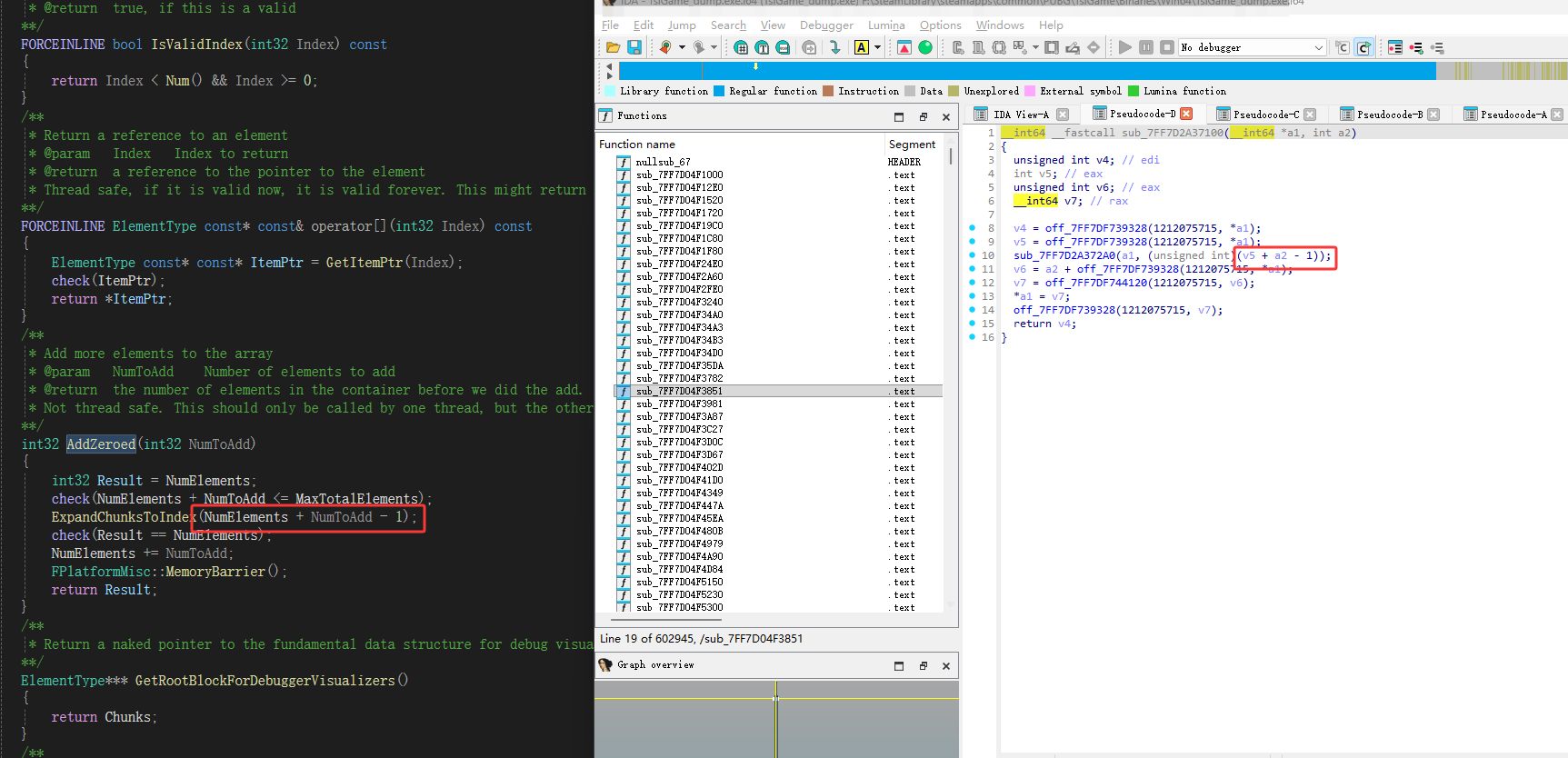Switch to the IDA View-A tab

(x=1021, y=115)
